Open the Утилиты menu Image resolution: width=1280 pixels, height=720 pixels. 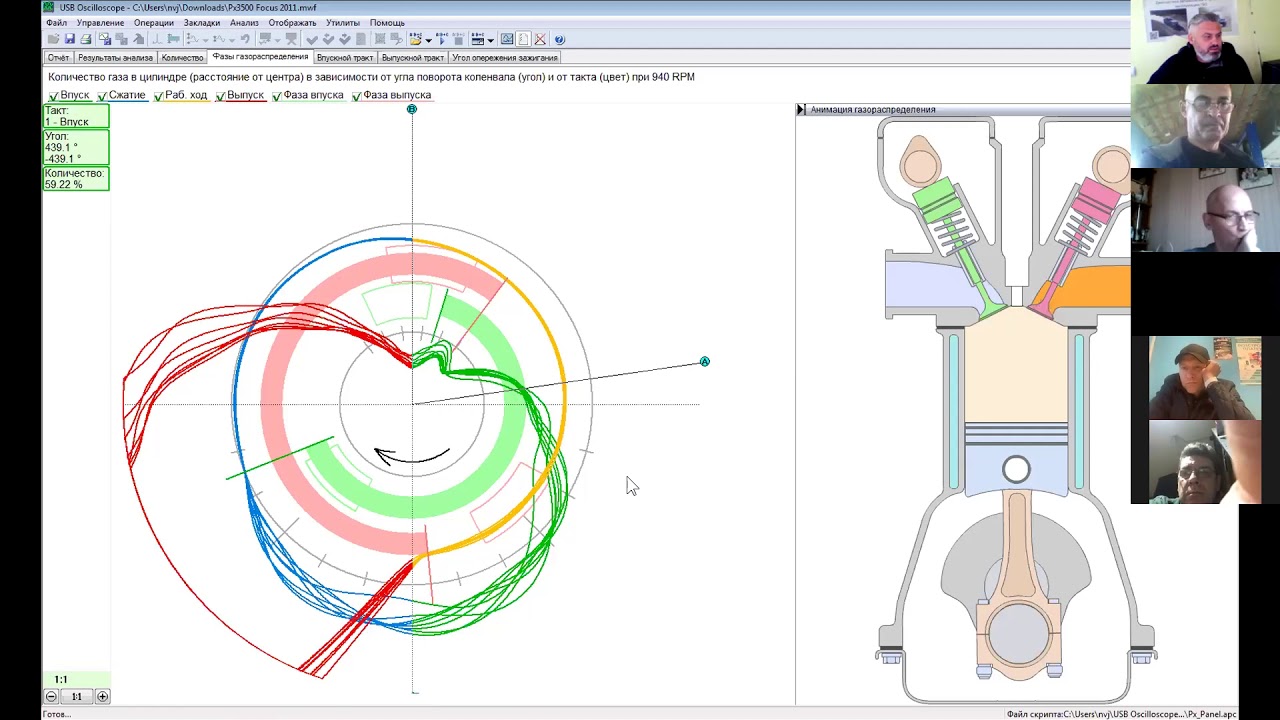343,23
